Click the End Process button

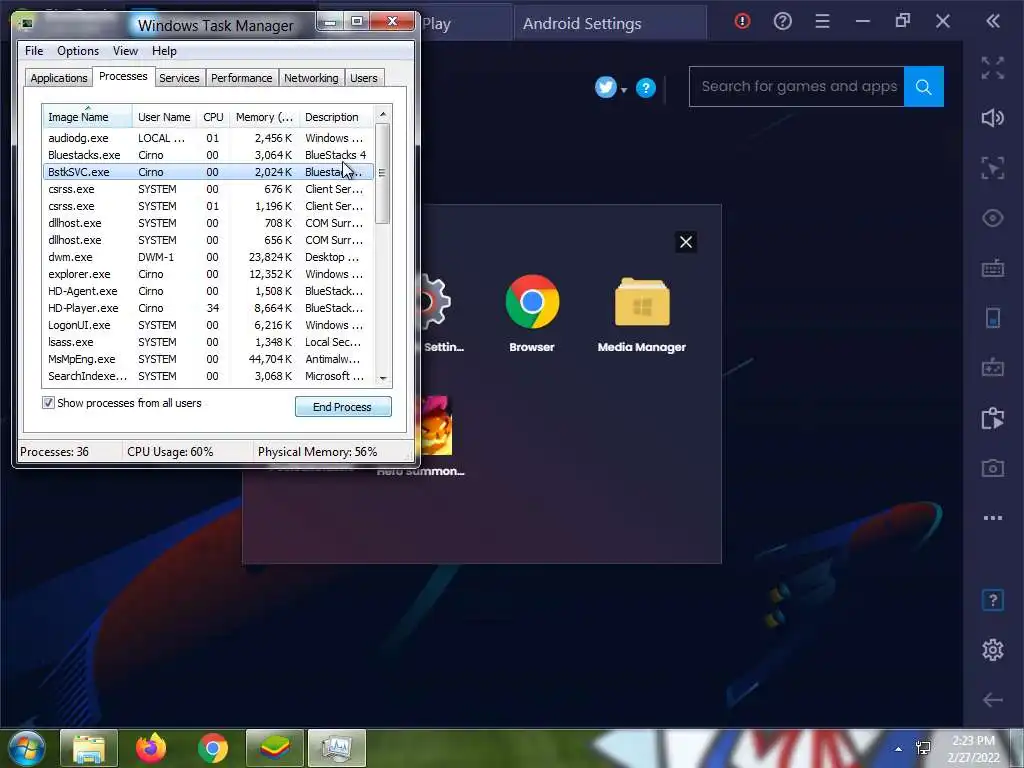(343, 407)
